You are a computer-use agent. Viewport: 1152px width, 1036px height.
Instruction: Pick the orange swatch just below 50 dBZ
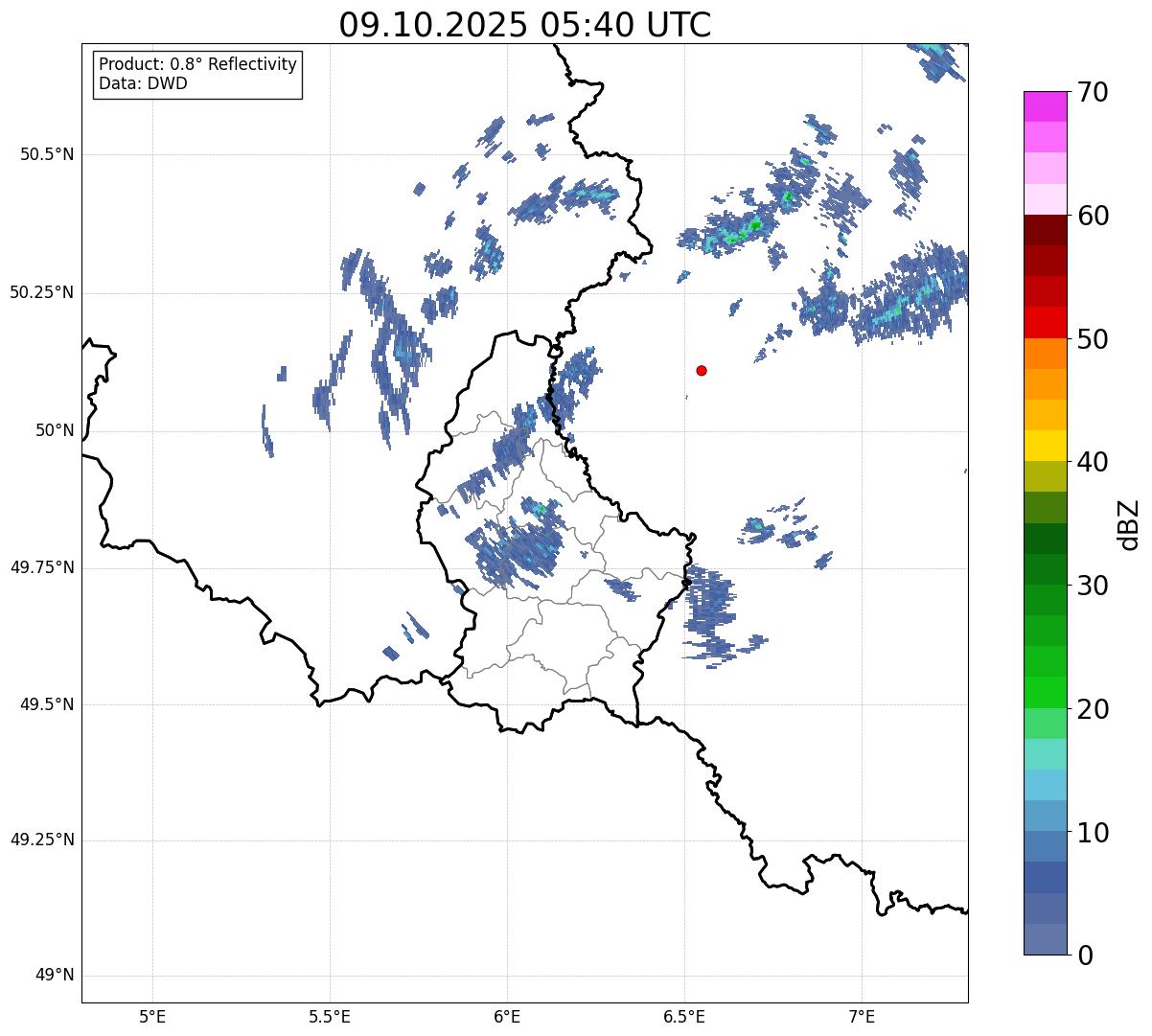pos(1045,354)
